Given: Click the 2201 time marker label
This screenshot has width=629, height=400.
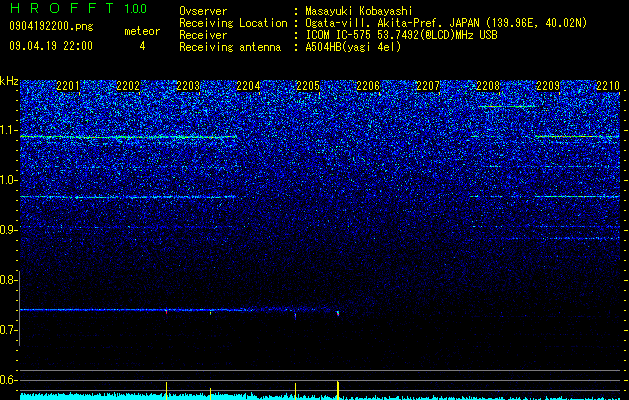Looking at the screenshot, I should click(68, 86).
